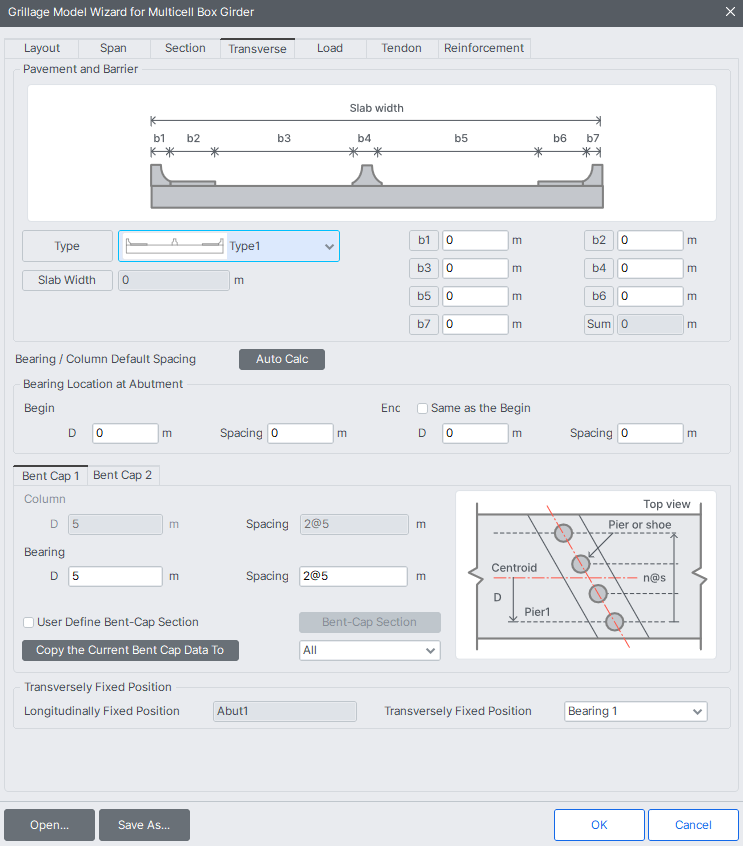Go to the Section tab
The width and height of the screenshot is (743, 846).
coord(185,48)
